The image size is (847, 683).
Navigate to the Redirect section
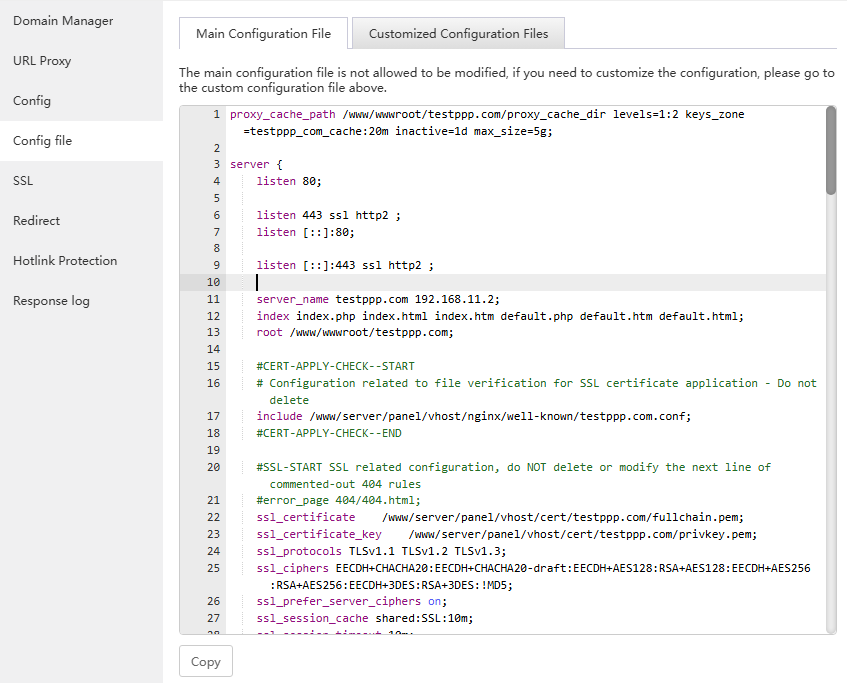[x=36, y=221]
